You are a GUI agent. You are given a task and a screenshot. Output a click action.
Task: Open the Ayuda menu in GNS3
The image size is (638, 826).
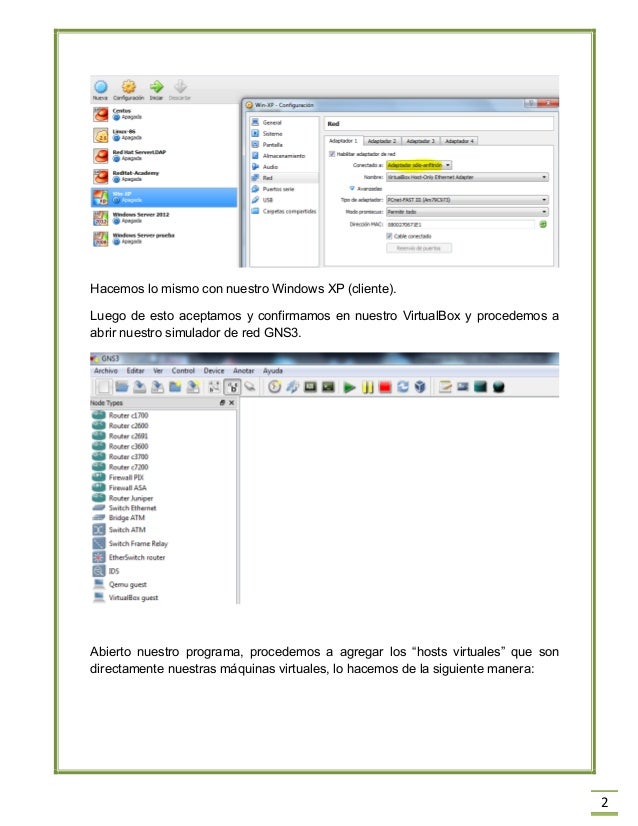coord(273,371)
